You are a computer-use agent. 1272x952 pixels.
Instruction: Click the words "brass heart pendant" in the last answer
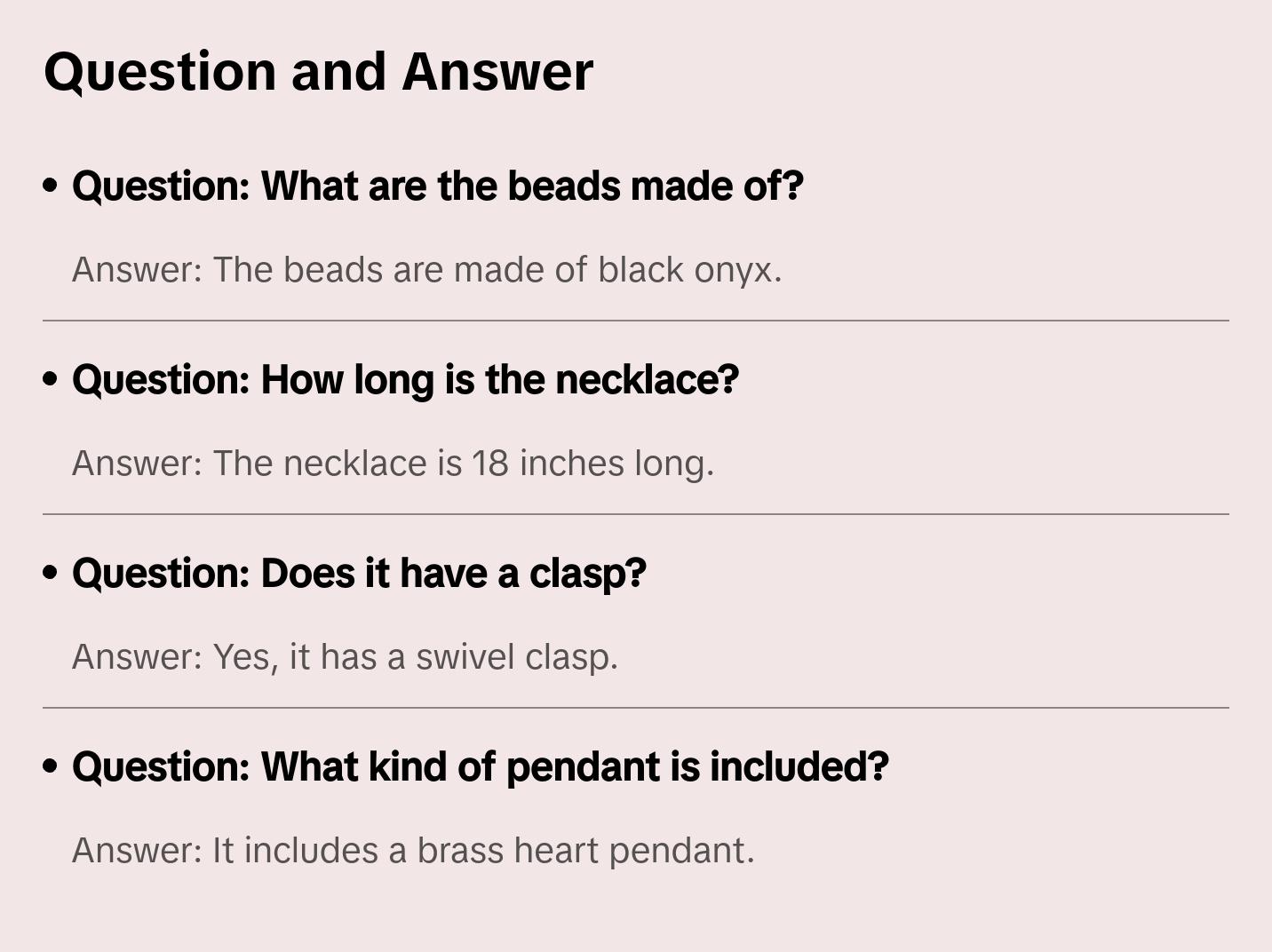click(x=584, y=851)
